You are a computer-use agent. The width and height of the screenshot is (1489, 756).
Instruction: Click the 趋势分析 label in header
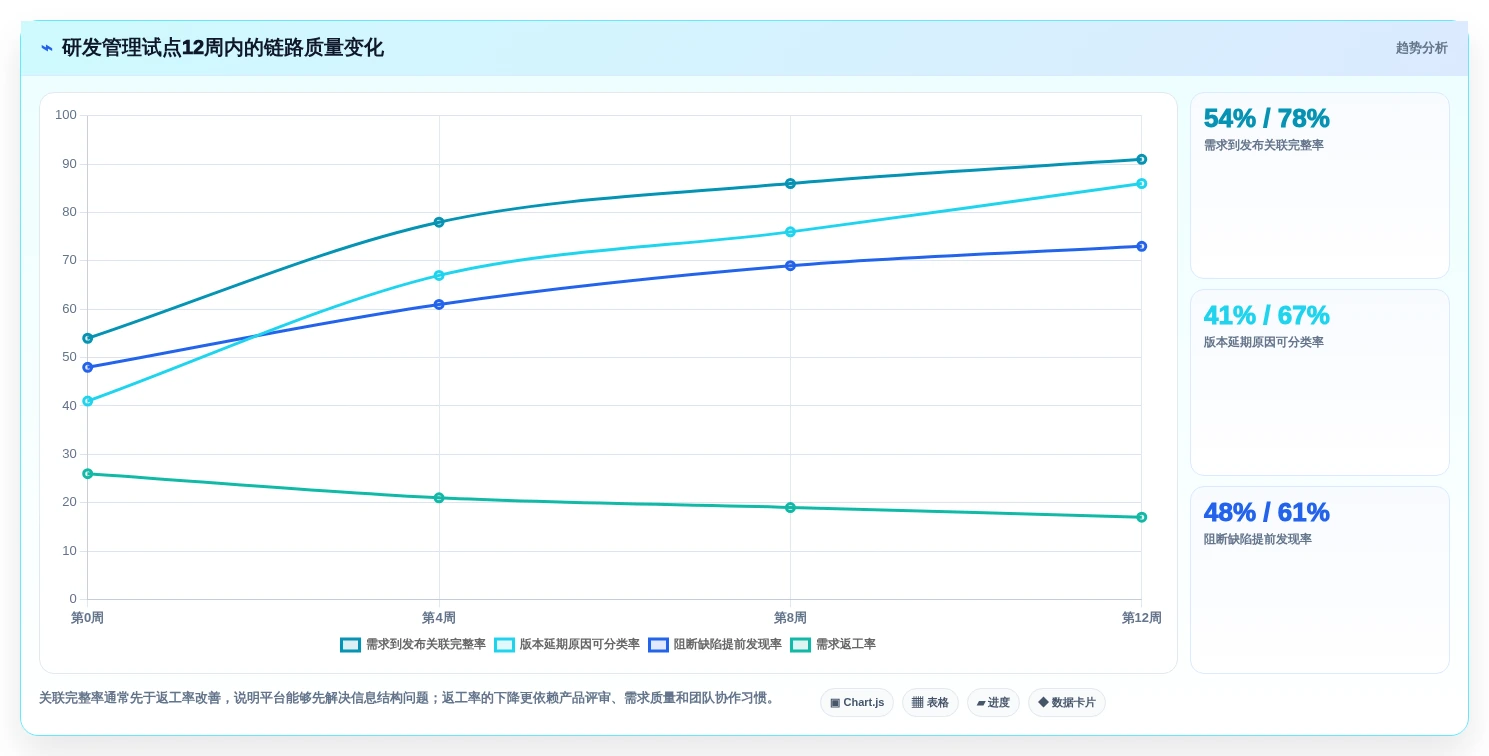[x=1421, y=48]
